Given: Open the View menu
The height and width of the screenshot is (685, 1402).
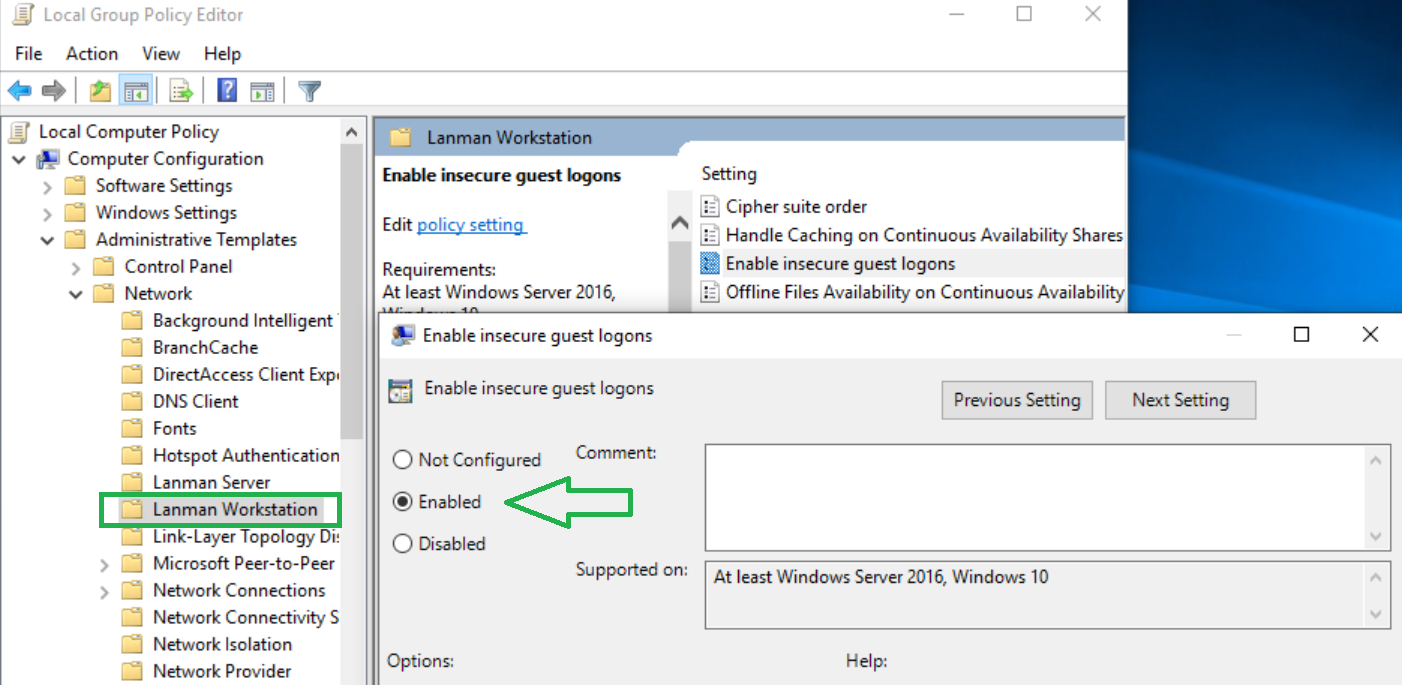Looking at the screenshot, I should click(x=160, y=53).
